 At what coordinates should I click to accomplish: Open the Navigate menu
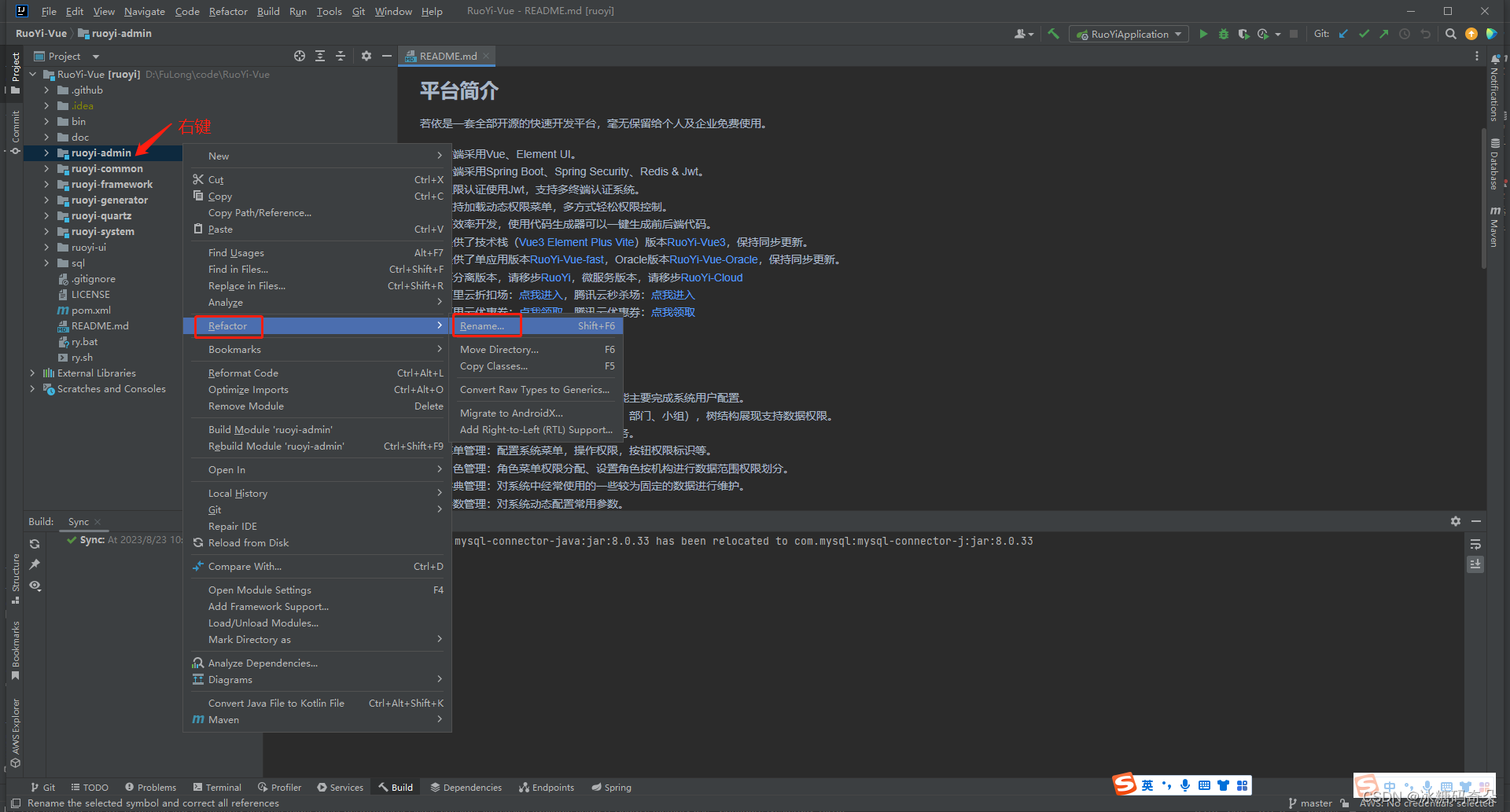[145, 11]
